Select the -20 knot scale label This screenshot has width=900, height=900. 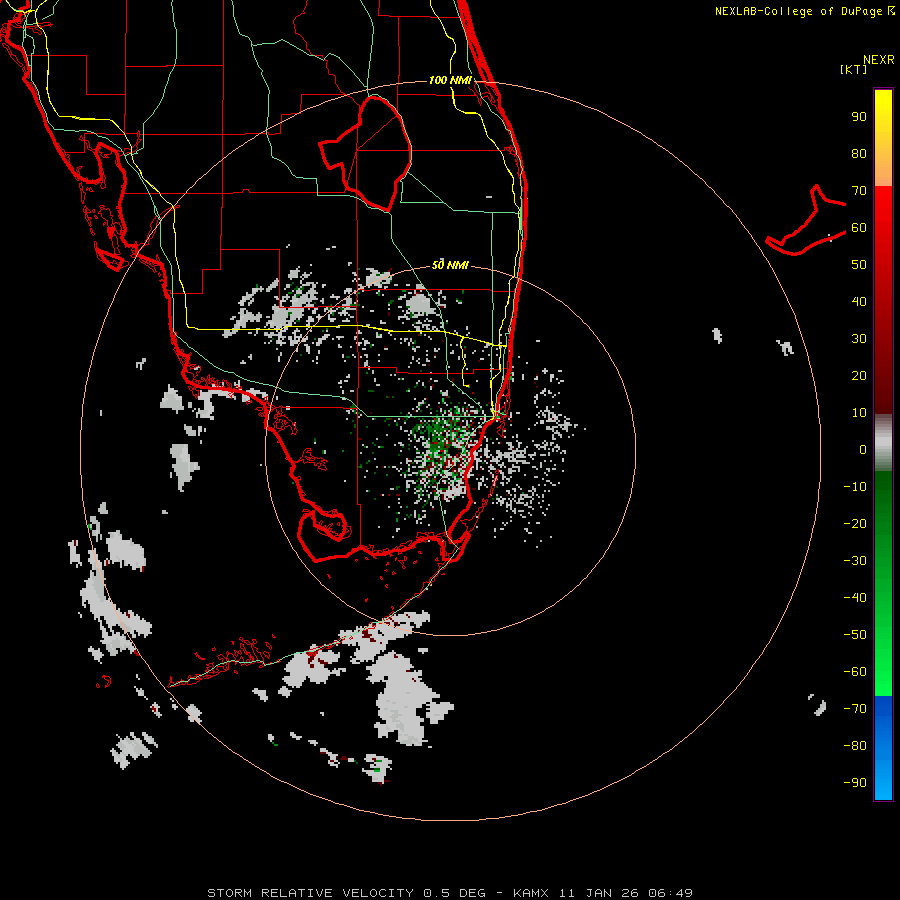pos(855,524)
